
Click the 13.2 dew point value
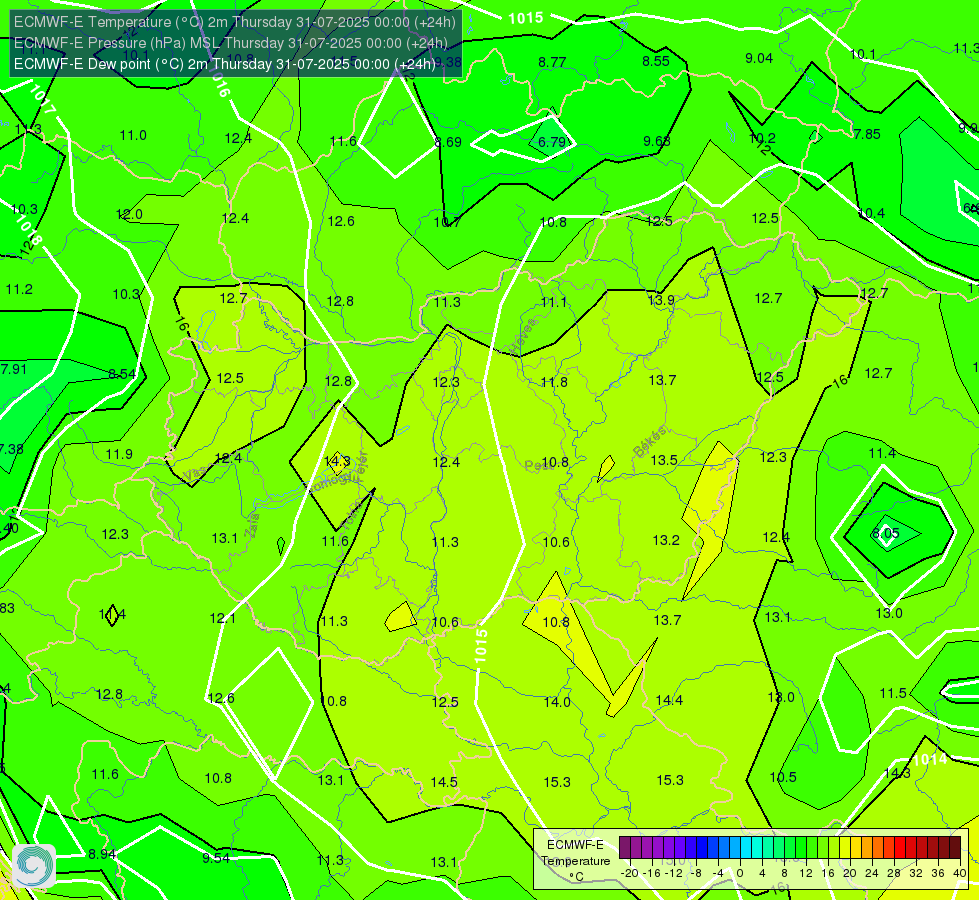666,540
